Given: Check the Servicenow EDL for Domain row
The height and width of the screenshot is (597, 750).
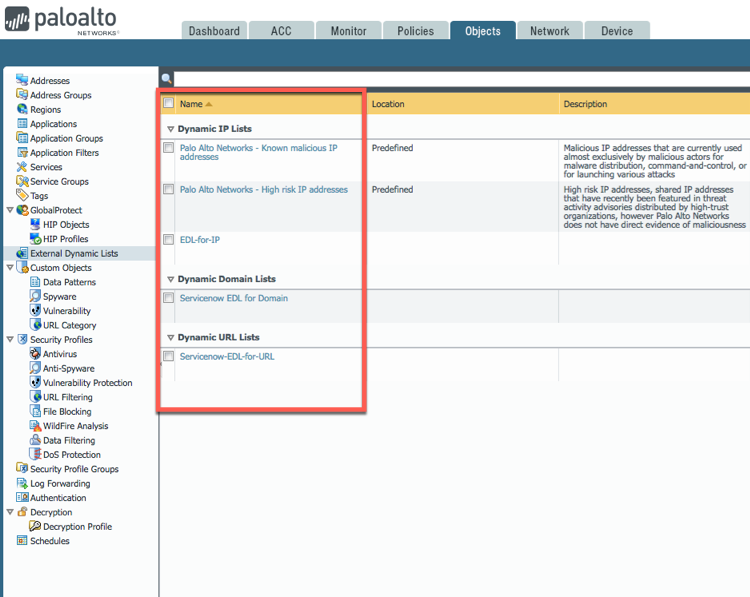Looking at the screenshot, I should click(168, 298).
